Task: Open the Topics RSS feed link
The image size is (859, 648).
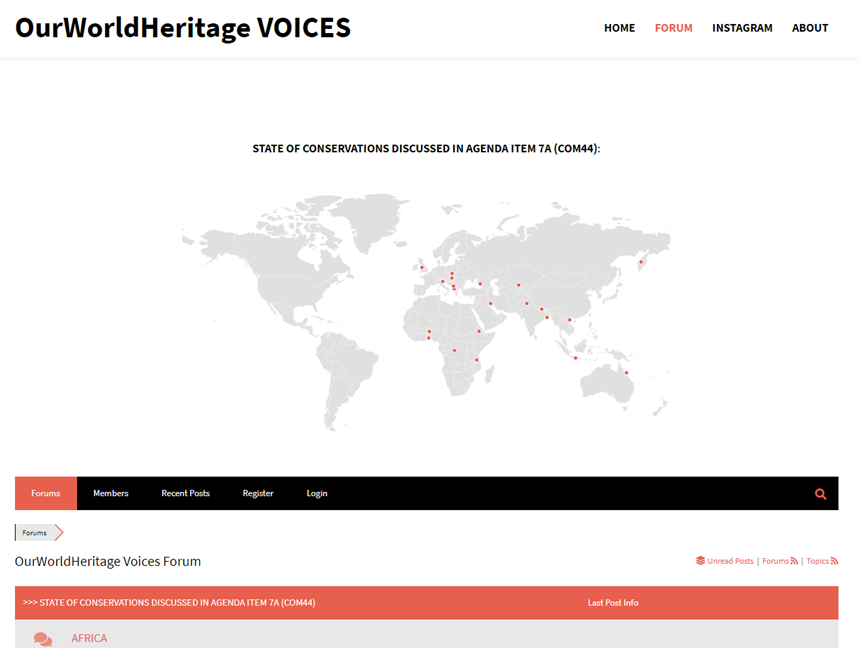Action: coord(817,561)
